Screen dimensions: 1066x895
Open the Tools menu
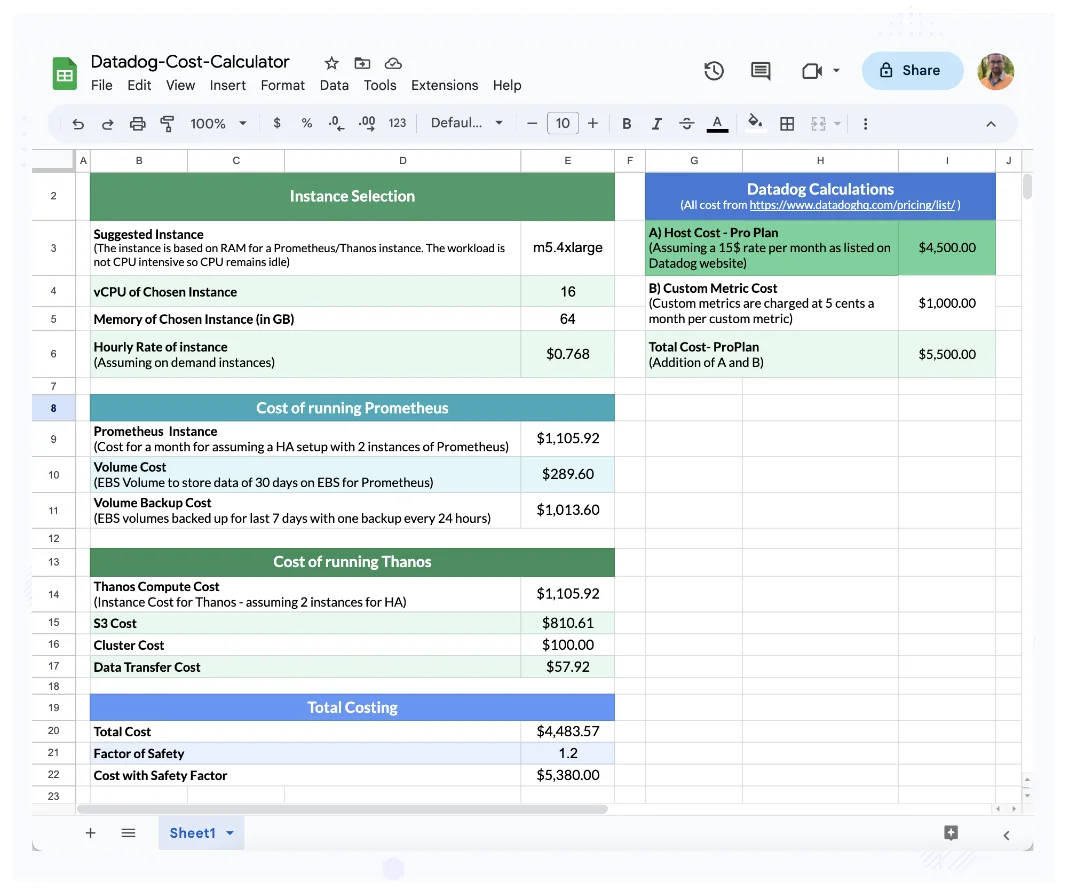coord(379,85)
